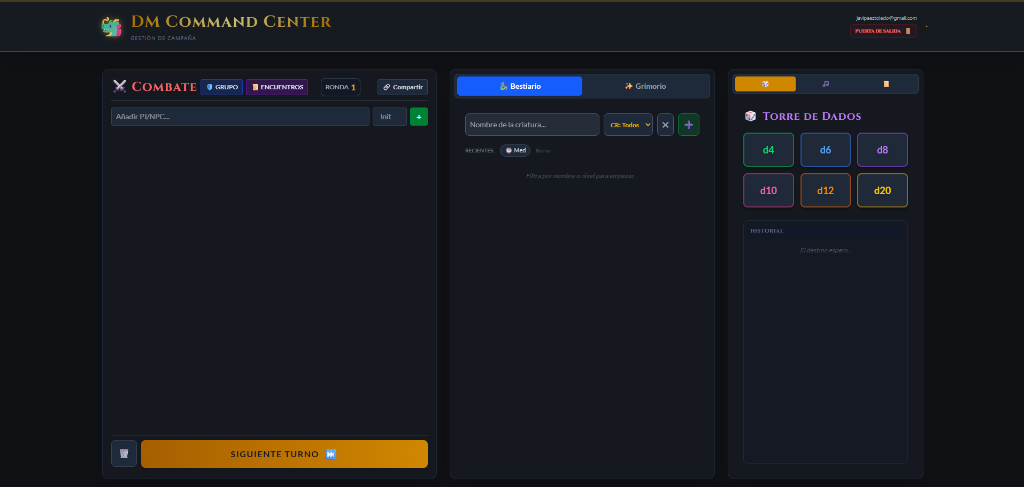The height and width of the screenshot is (487, 1024).
Task: Open the Encuentros button
Action: (277, 87)
